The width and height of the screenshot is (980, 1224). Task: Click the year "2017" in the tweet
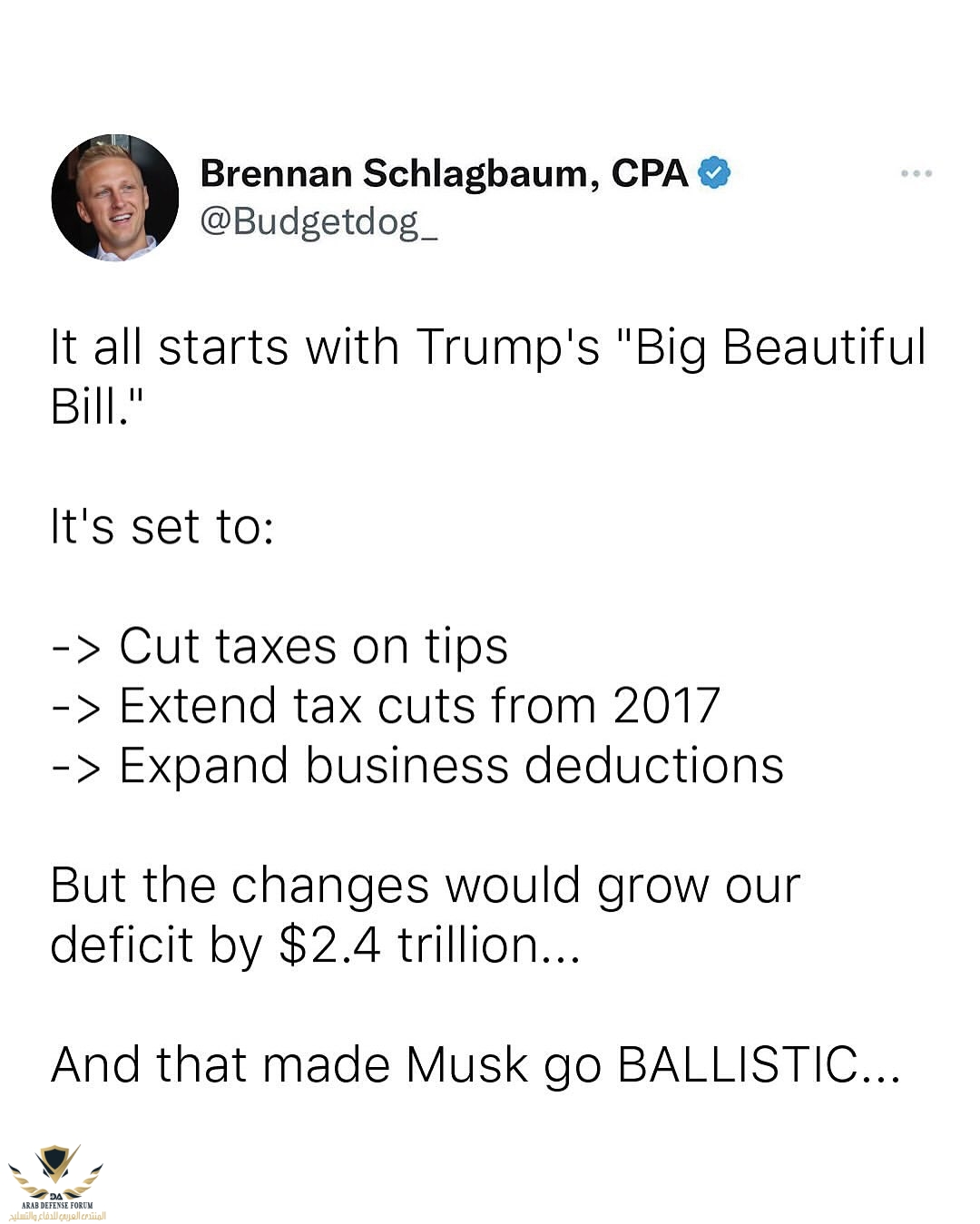pyautogui.click(x=666, y=705)
